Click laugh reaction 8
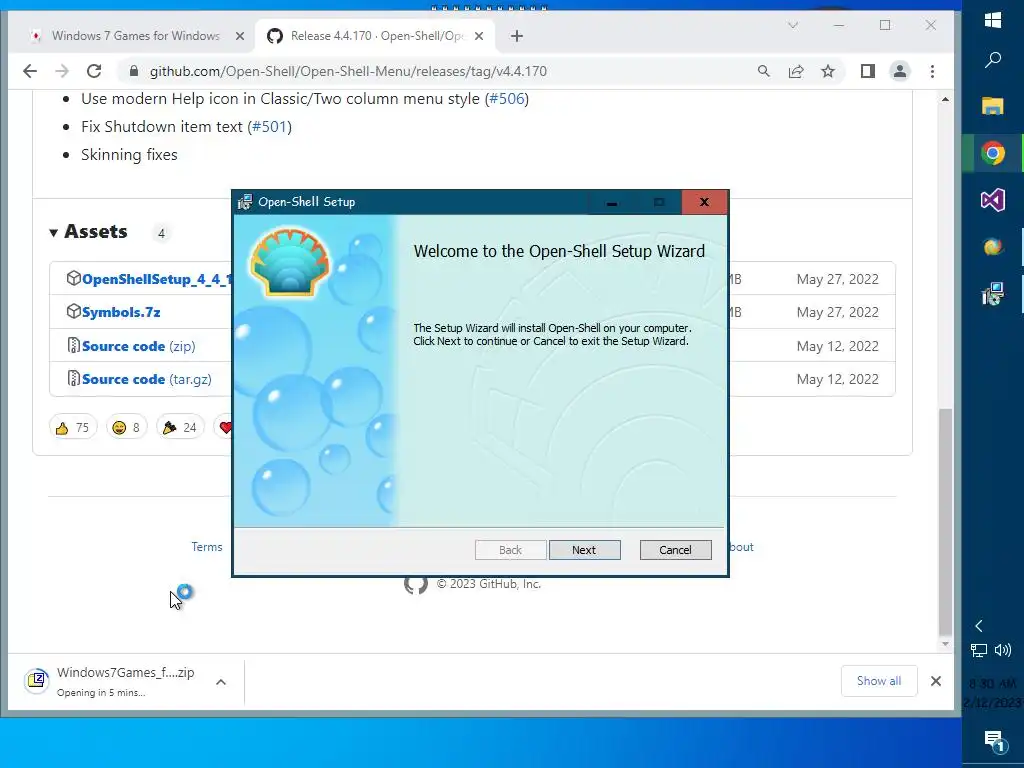 126,427
